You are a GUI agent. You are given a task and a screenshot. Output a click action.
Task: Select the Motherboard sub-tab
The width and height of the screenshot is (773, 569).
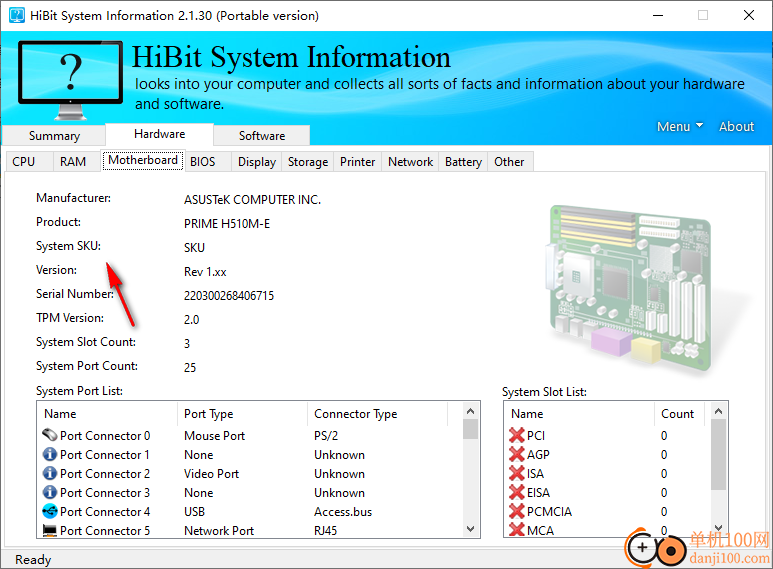tap(143, 160)
